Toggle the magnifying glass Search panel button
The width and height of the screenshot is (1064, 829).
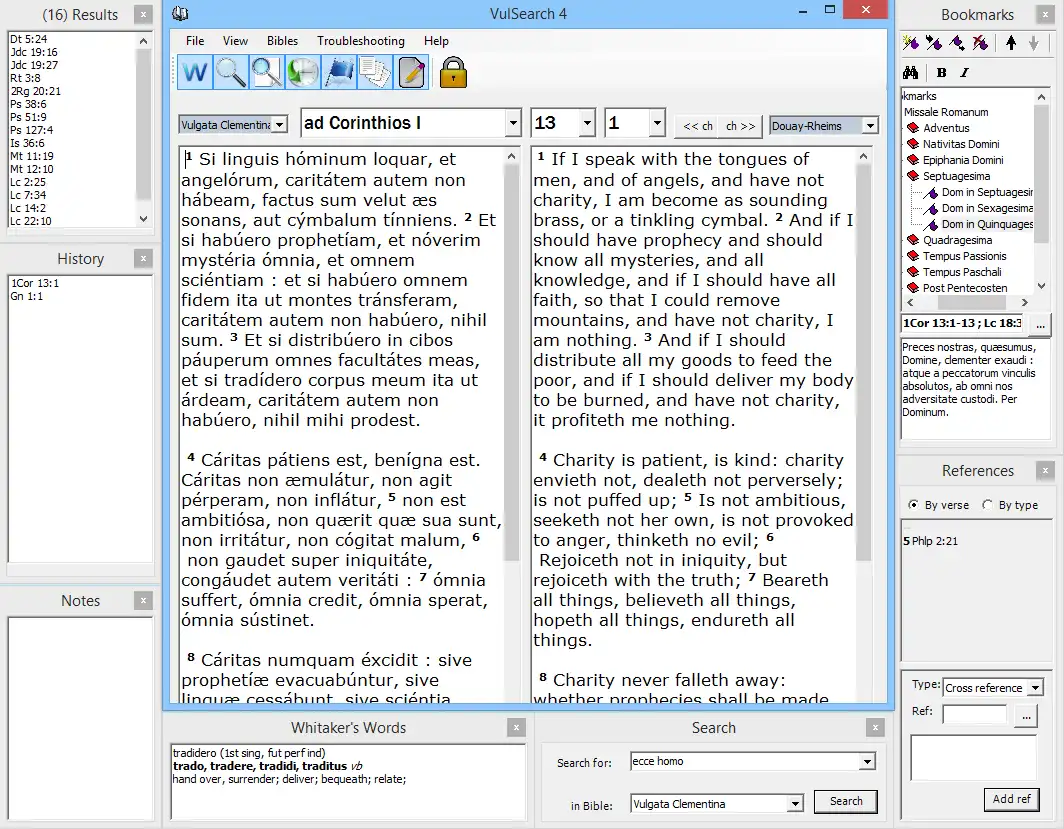(x=231, y=72)
